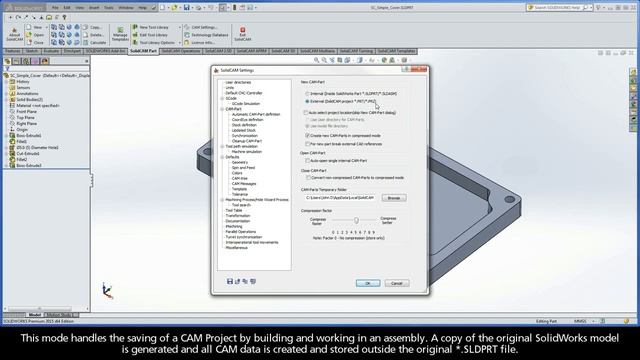
Task: Switch to PropertyManager panel tab icon
Action: pyautogui.click(x=16, y=61)
